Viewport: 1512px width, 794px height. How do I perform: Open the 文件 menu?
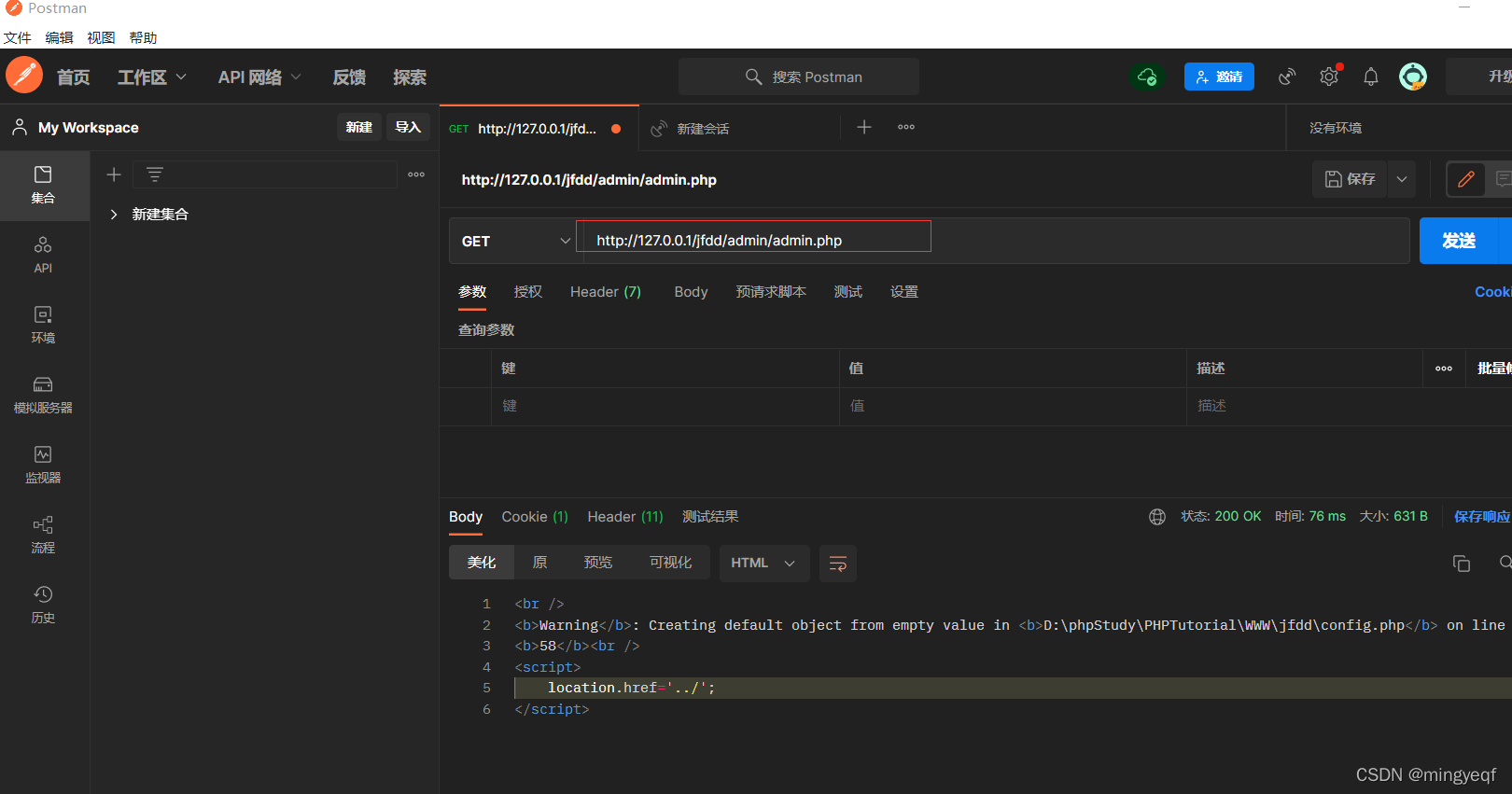[x=17, y=37]
